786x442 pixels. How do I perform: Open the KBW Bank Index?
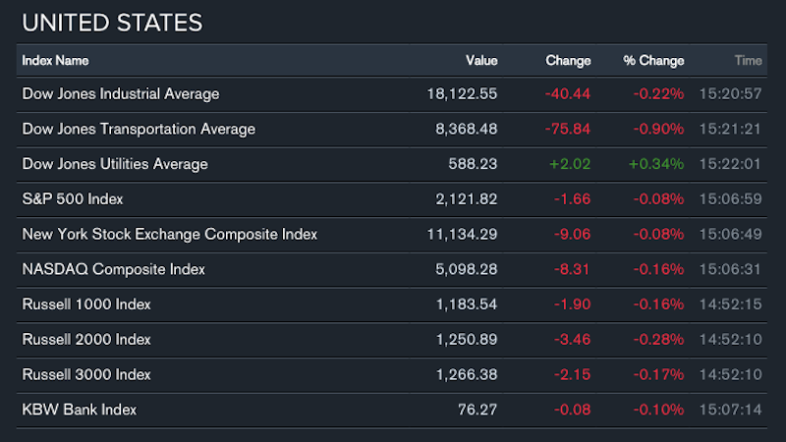click(x=79, y=409)
